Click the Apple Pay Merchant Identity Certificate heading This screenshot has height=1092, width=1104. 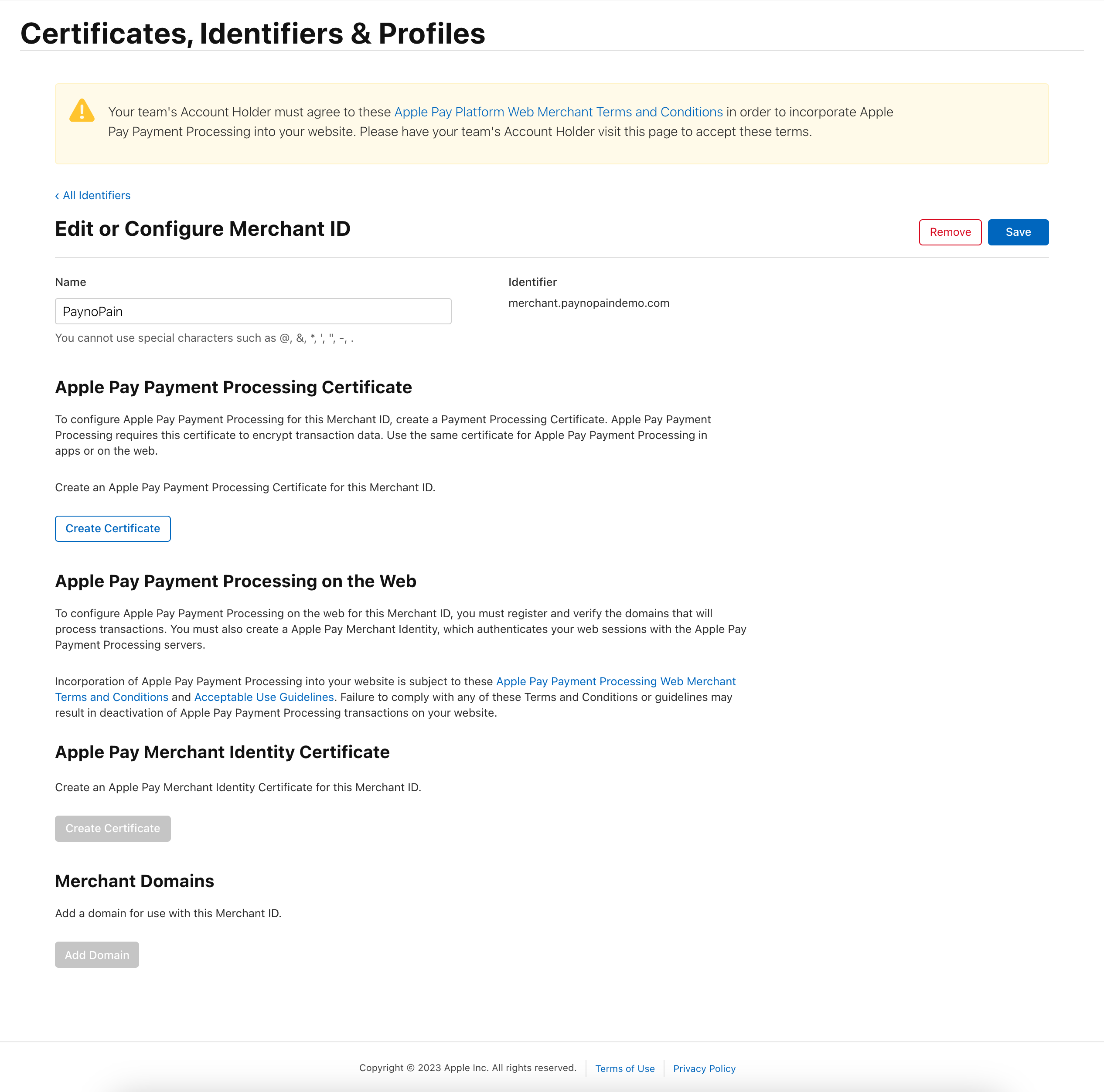click(x=221, y=752)
